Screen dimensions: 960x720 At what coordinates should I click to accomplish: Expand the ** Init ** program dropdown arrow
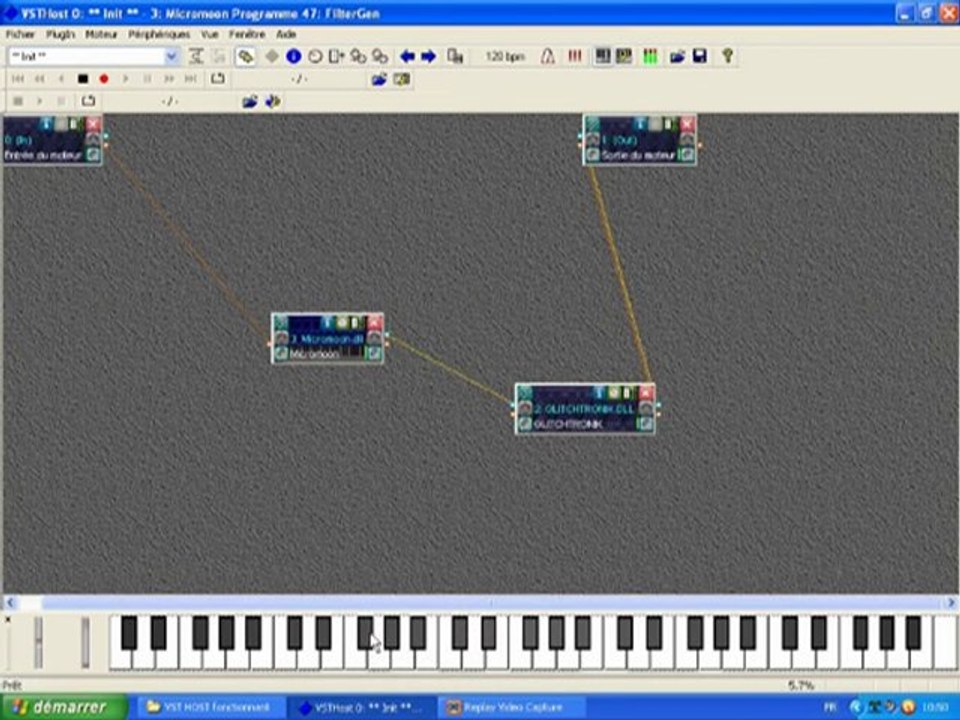click(x=172, y=56)
